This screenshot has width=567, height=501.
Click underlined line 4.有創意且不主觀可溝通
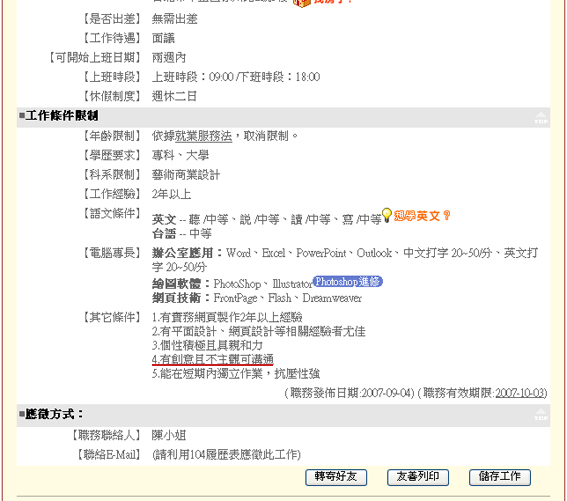tap(213, 360)
